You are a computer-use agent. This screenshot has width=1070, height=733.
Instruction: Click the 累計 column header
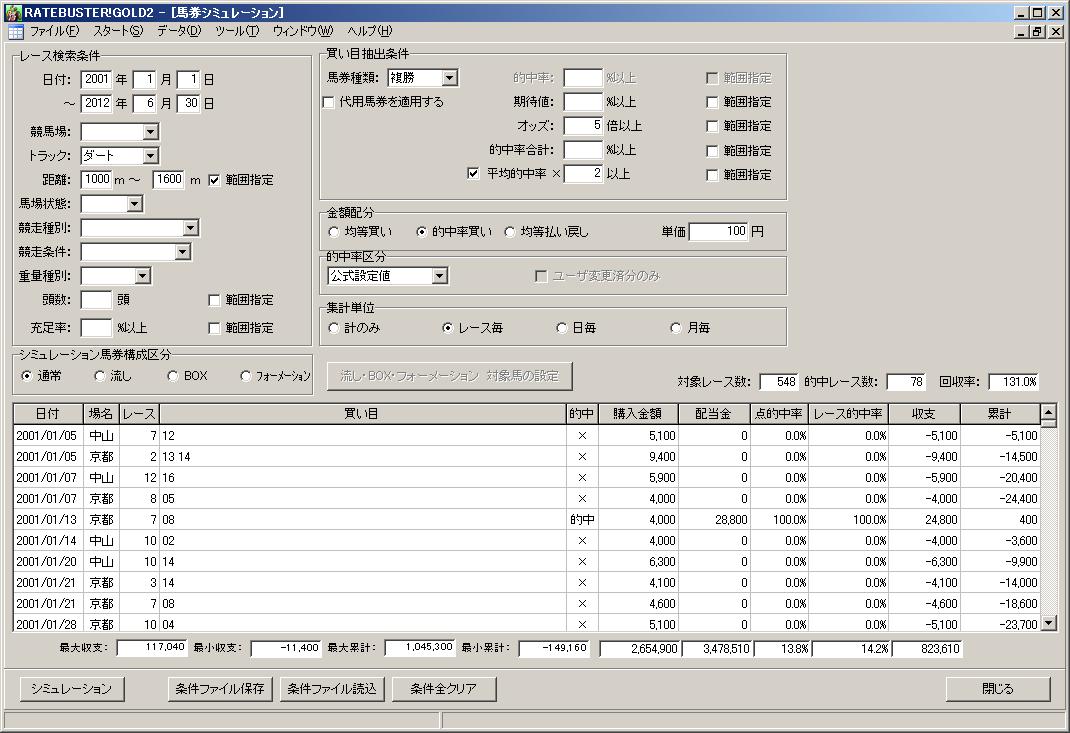tap(1000, 414)
